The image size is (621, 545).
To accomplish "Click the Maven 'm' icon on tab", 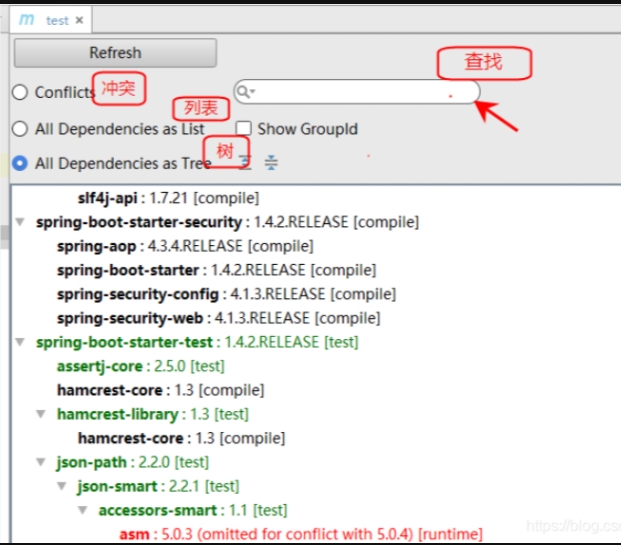I will tap(28, 20).
